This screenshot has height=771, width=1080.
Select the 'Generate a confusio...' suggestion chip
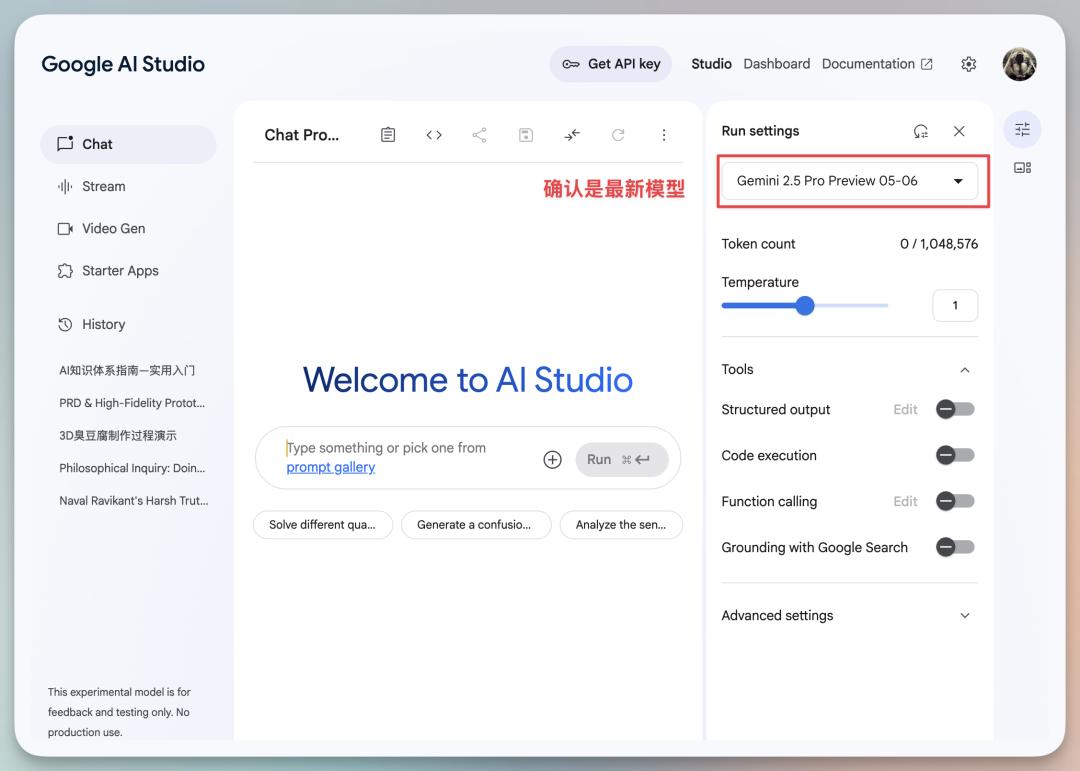(475, 524)
